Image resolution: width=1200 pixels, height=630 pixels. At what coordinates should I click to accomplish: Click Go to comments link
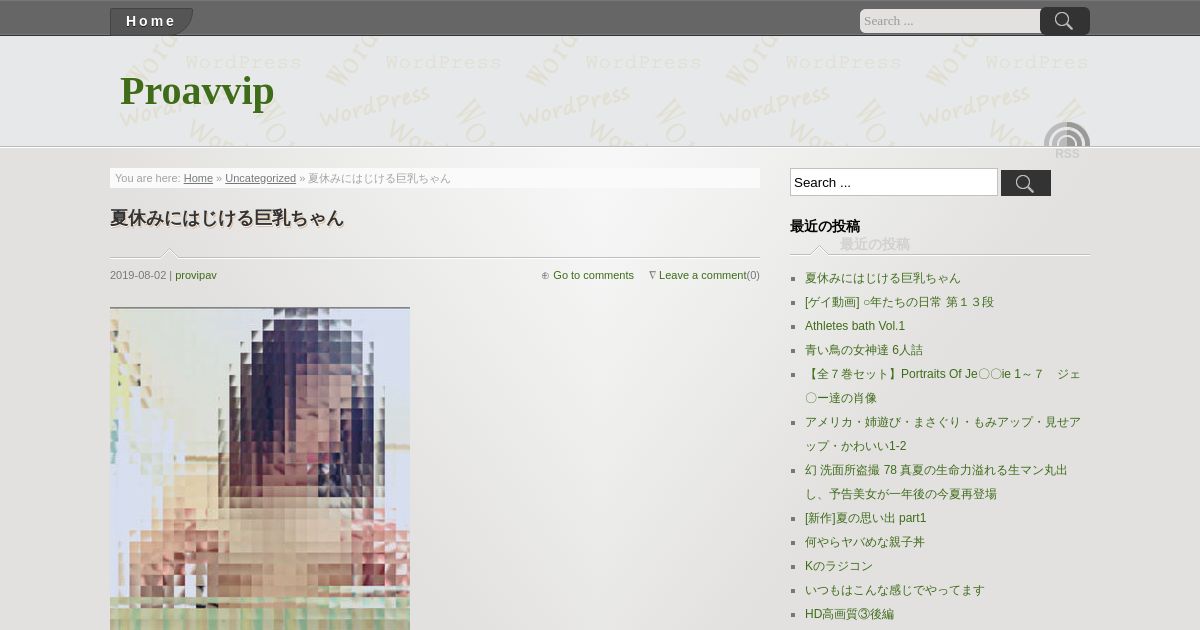click(x=593, y=275)
